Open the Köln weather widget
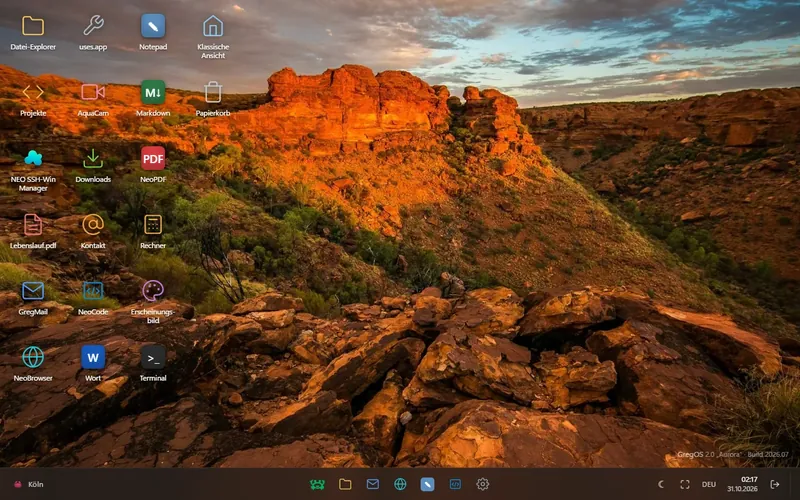Image resolution: width=800 pixels, height=500 pixels. [x=29, y=484]
